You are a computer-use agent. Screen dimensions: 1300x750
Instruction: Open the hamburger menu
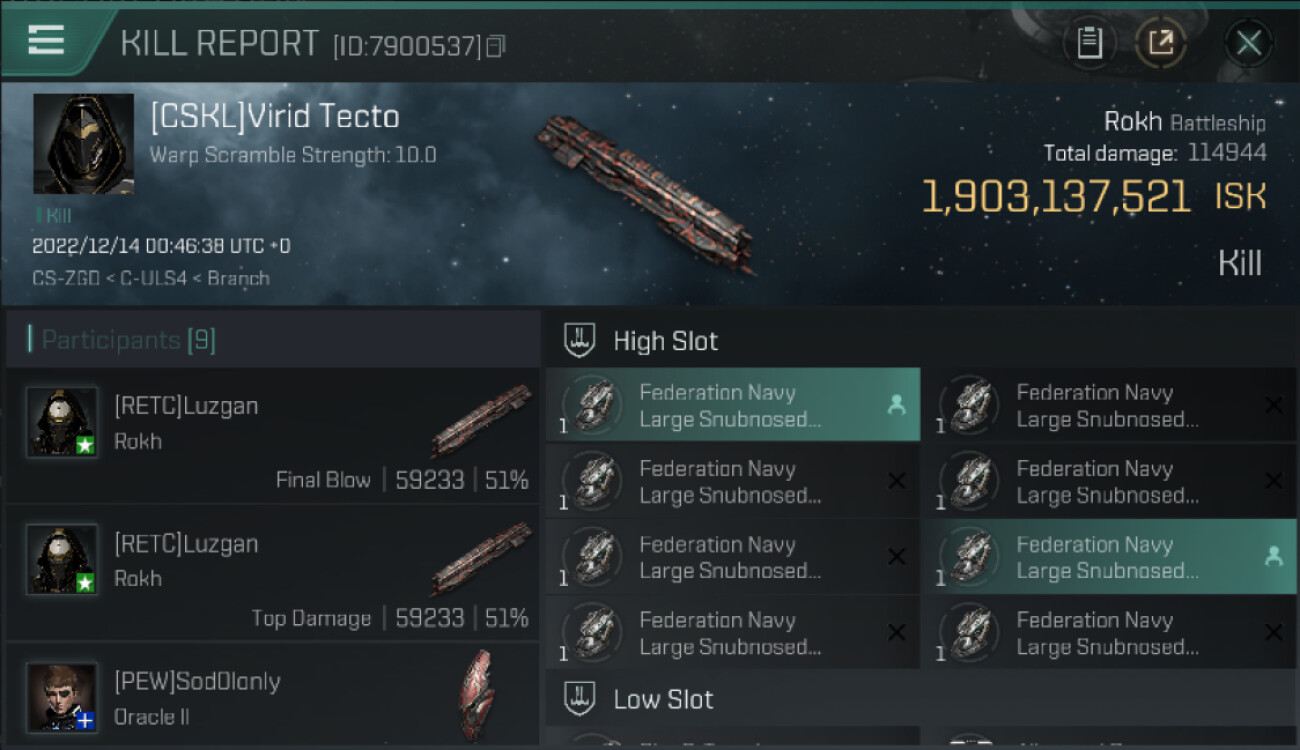point(47,41)
